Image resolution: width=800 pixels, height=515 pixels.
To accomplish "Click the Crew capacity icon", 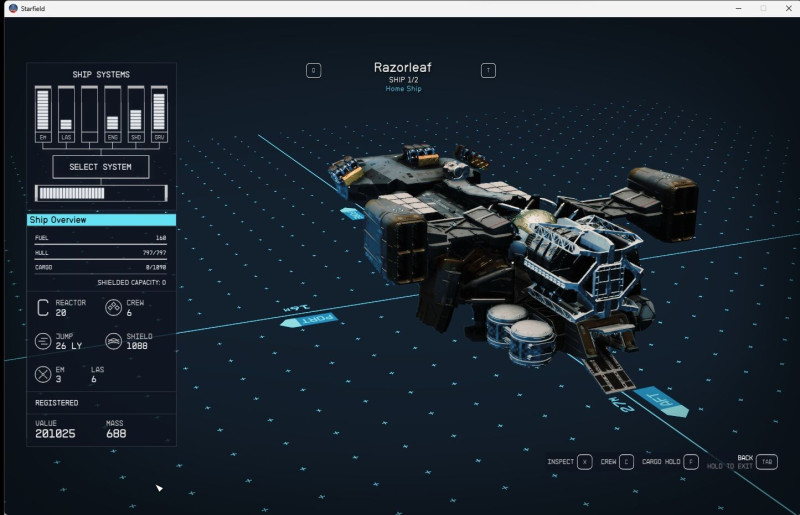I will point(113,307).
